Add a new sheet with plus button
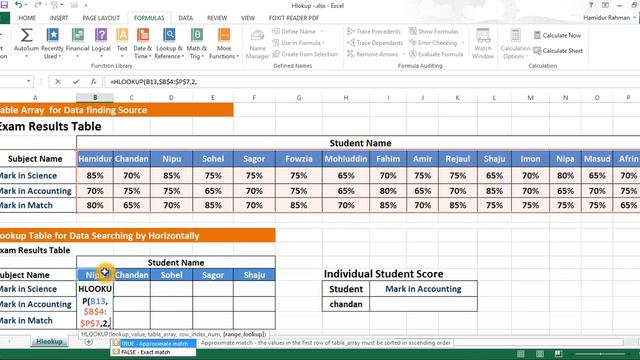640x360 pixels. 89,342
